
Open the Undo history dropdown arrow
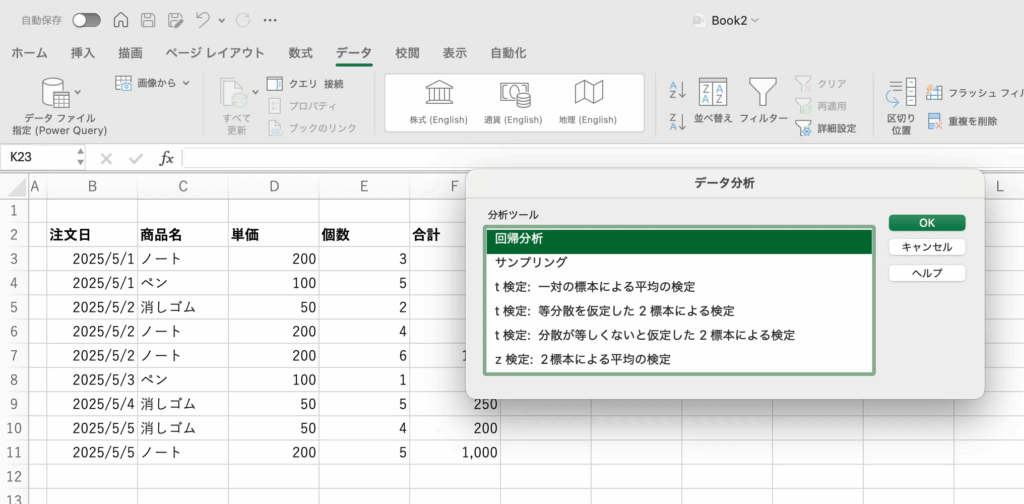(221, 21)
